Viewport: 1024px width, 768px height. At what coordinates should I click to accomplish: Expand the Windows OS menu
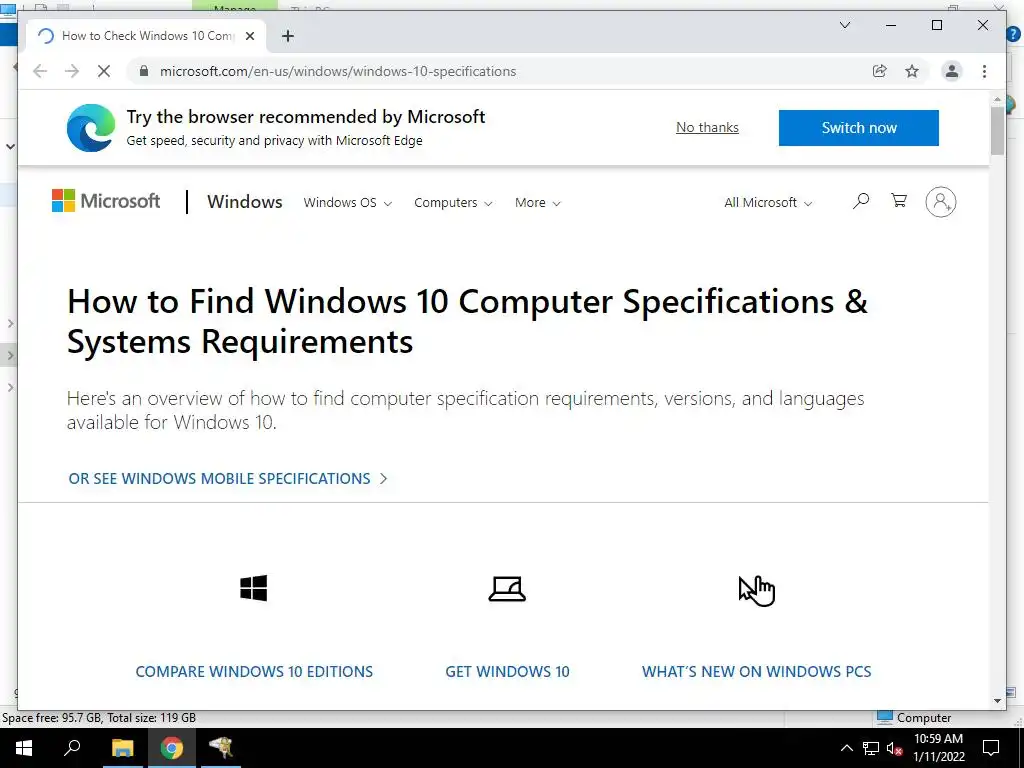(347, 202)
